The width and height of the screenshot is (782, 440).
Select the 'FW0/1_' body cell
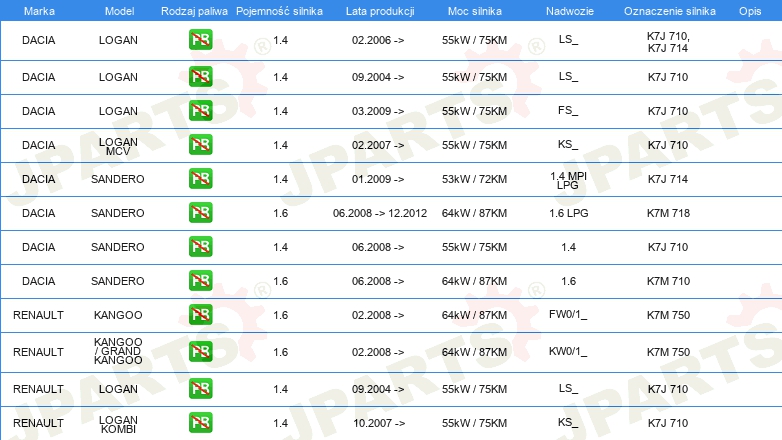coord(568,315)
